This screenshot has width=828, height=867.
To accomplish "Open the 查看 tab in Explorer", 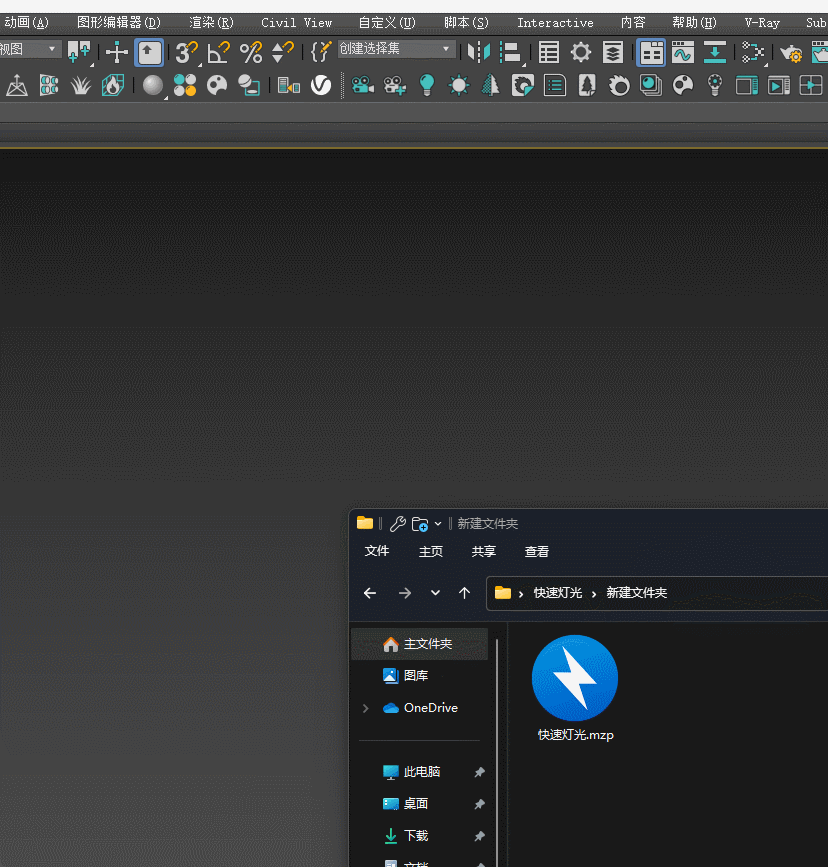I will [x=537, y=552].
